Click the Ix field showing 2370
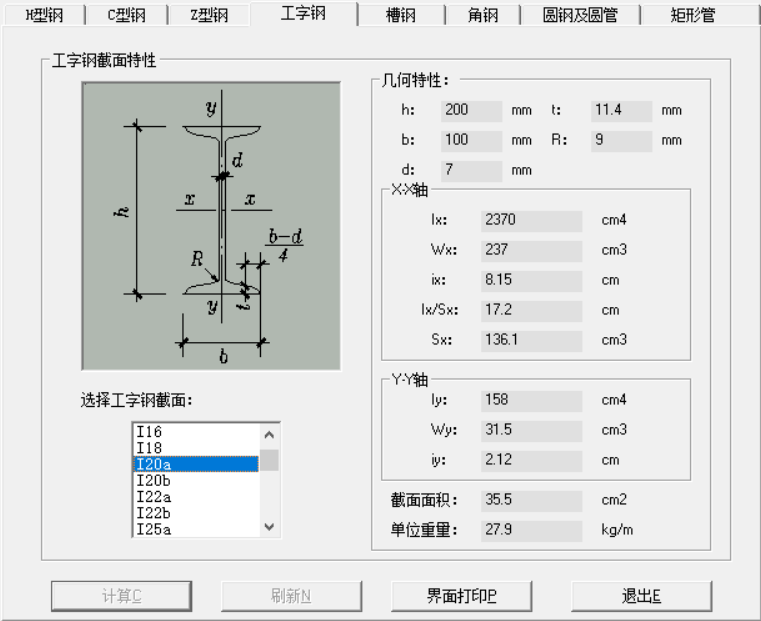 coord(531,221)
